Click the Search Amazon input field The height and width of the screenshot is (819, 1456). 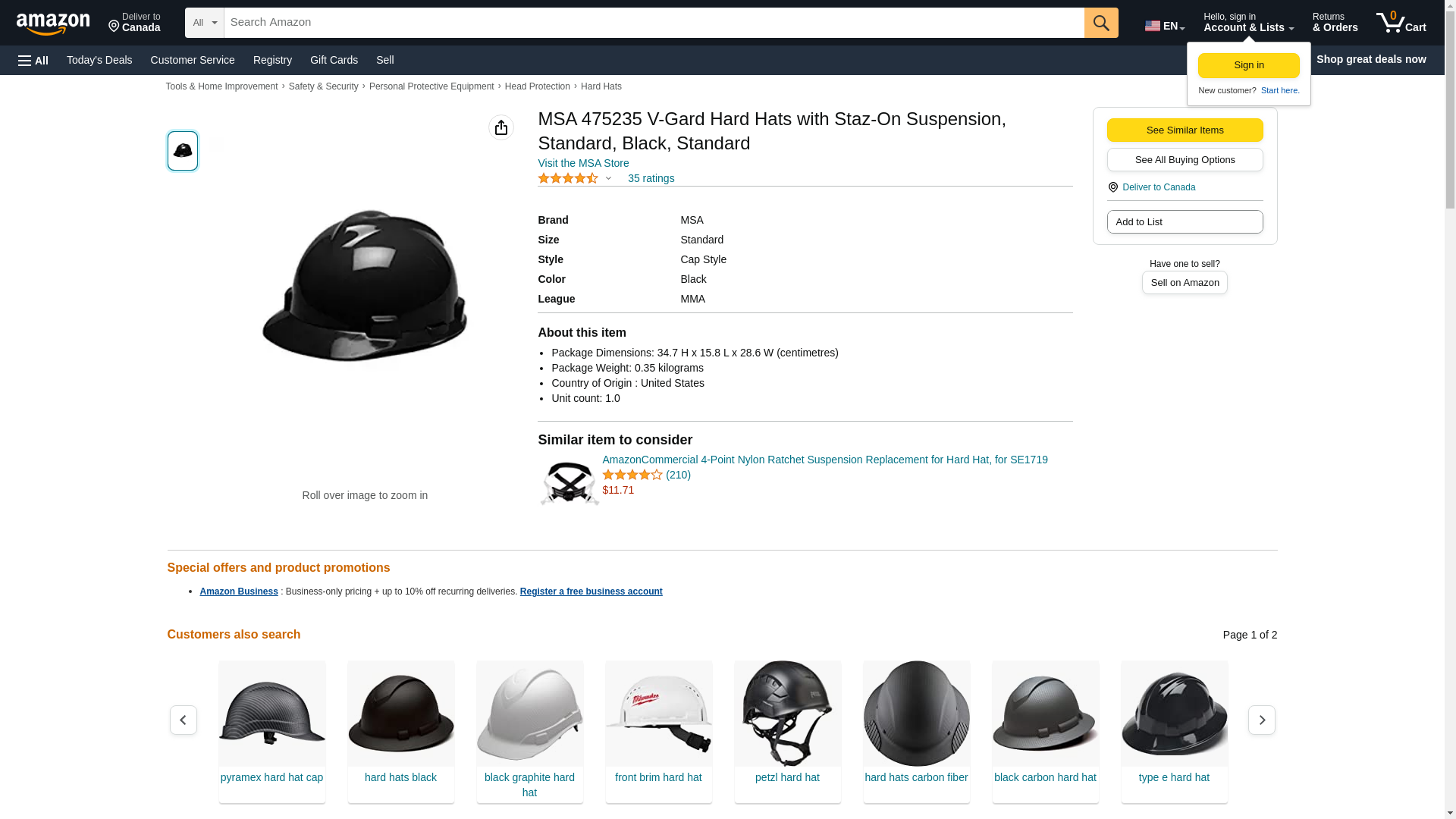(654, 23)
